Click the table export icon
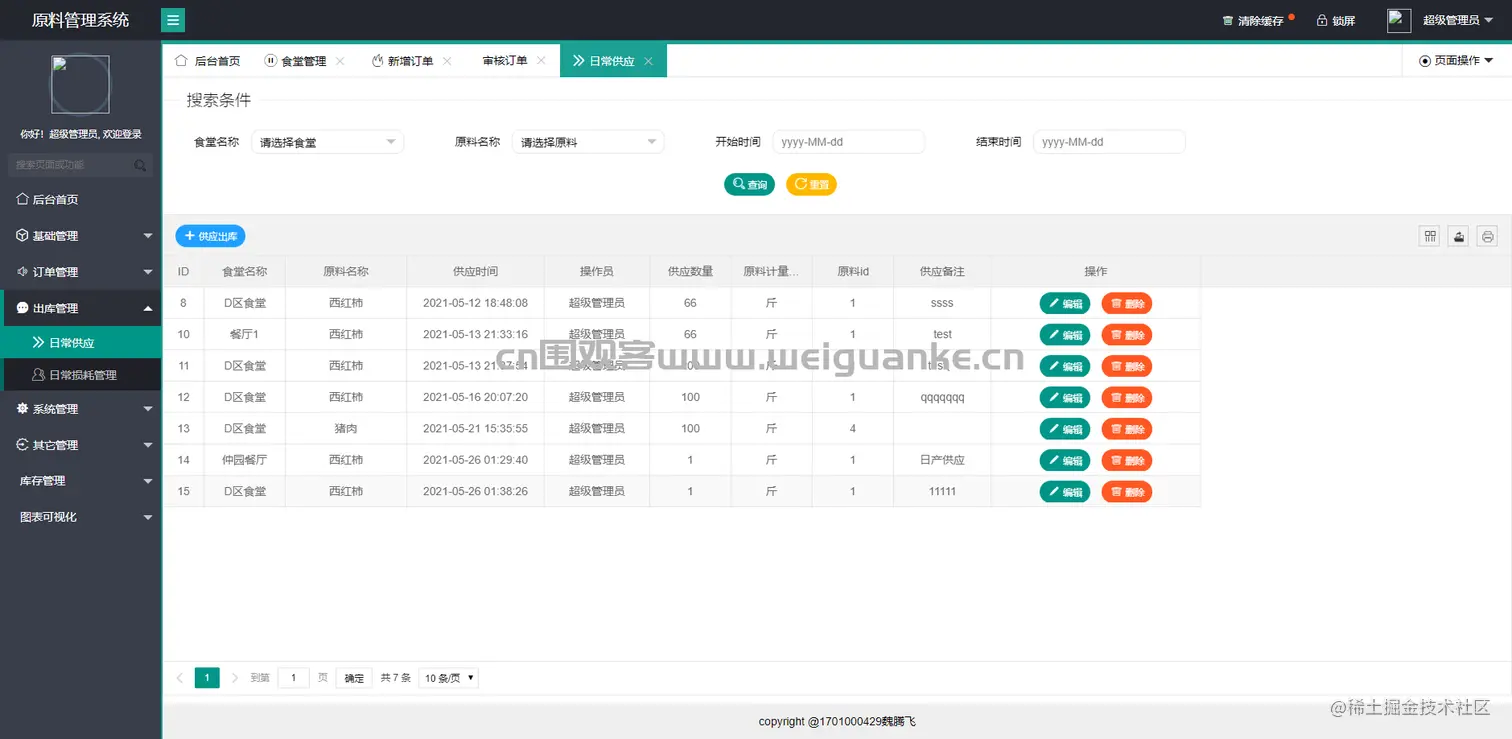The image size is (1512, 739). 1459,236
